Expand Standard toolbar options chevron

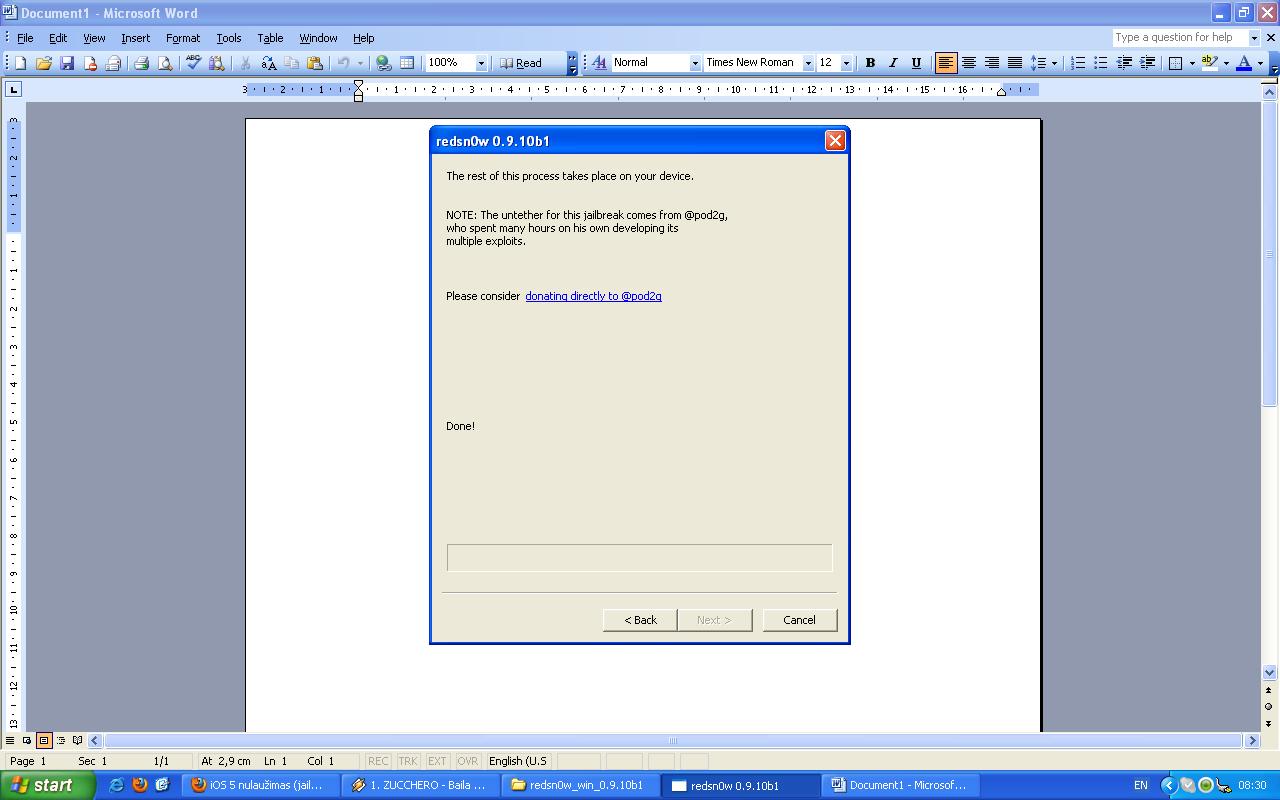(573, 63)
